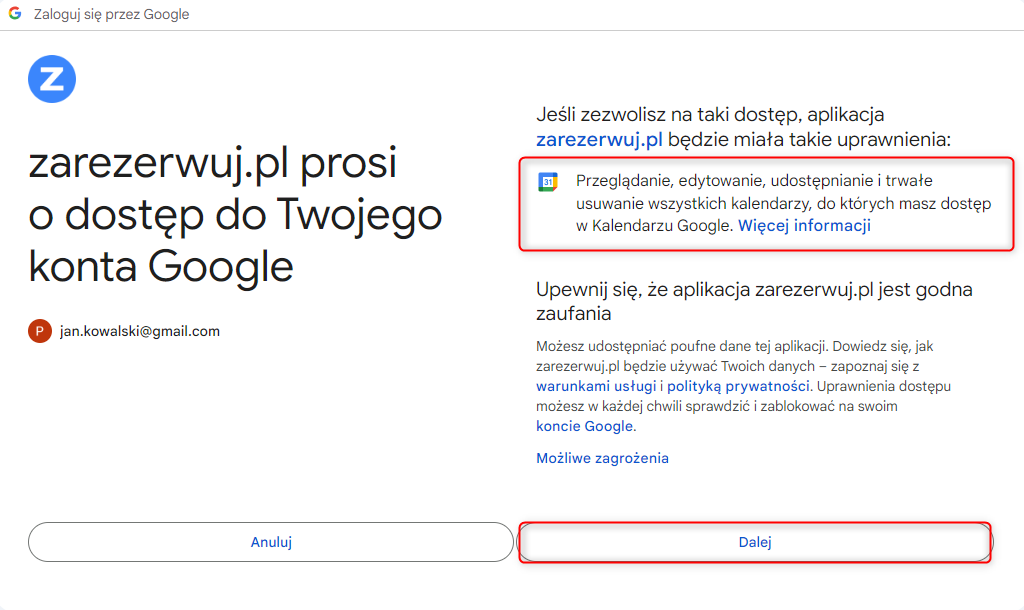Open the "Więcej informacji" link

(x=804, y=225)
